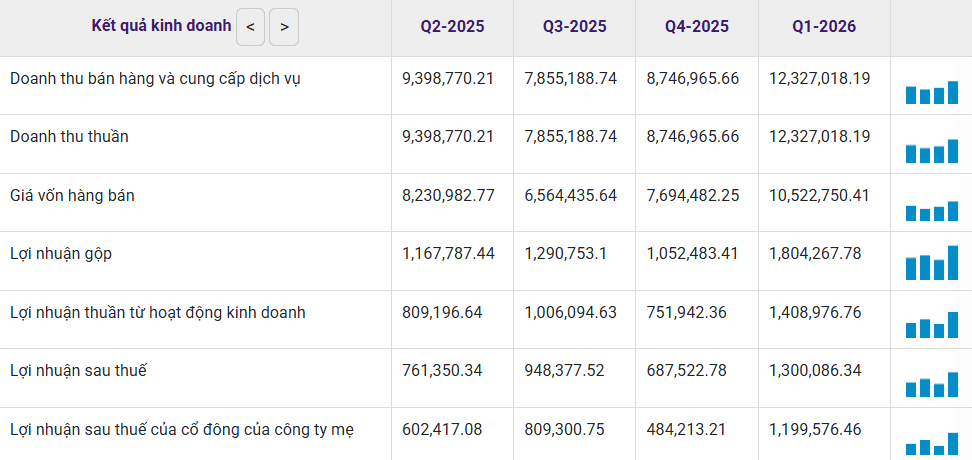Open mini bar chart for Lợi nhuận gộp
Image resolution: width=972 pixels, height=460 pixels.
(932, 263)
